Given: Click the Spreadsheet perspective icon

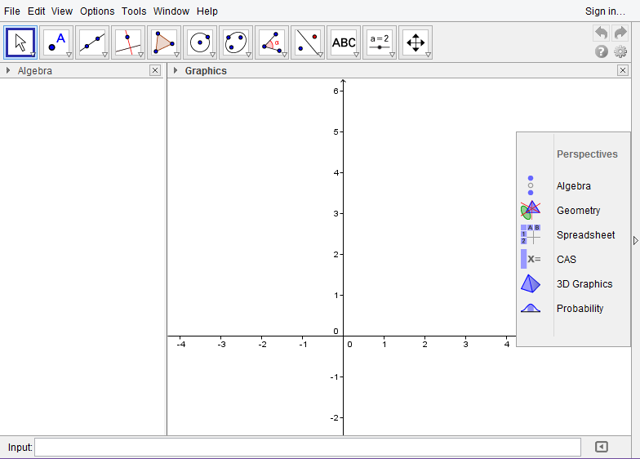Looking at the screenshot, I should coord(531,235).
